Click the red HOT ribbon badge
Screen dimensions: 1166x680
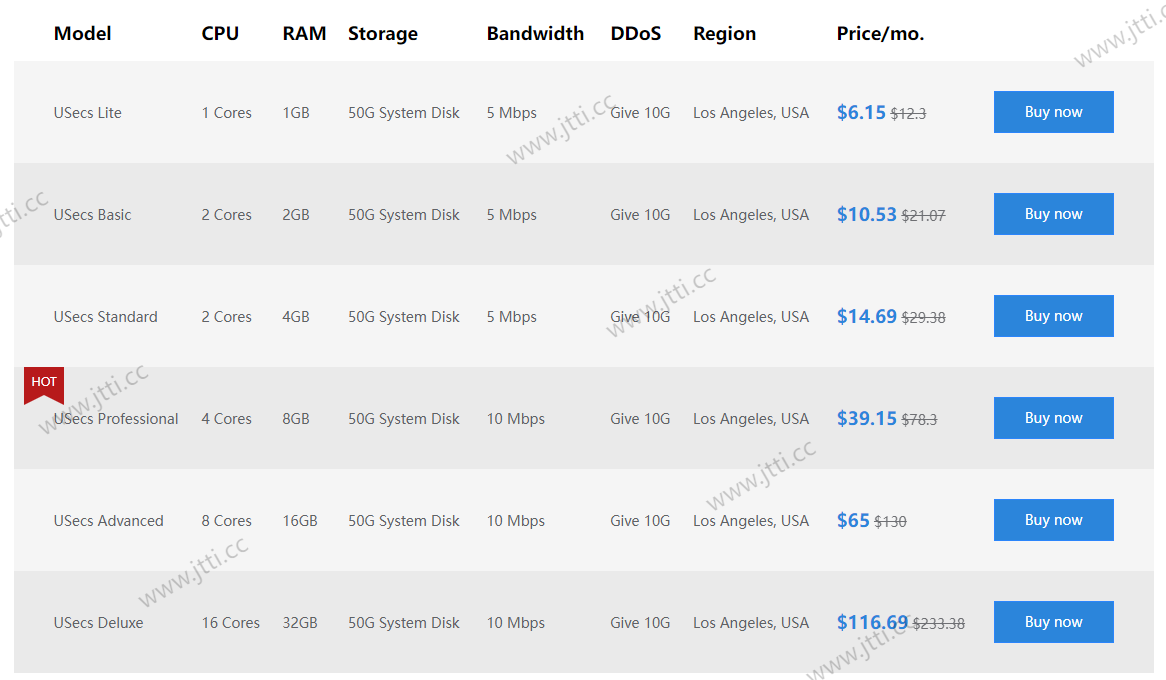(x=44, y=384)
